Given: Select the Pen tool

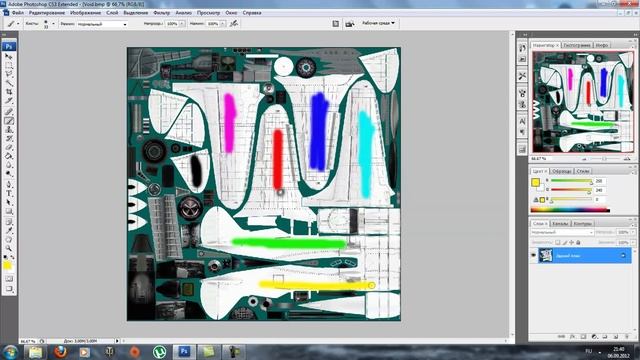Looking at the screenshot, I should click(x=9, y=184).
